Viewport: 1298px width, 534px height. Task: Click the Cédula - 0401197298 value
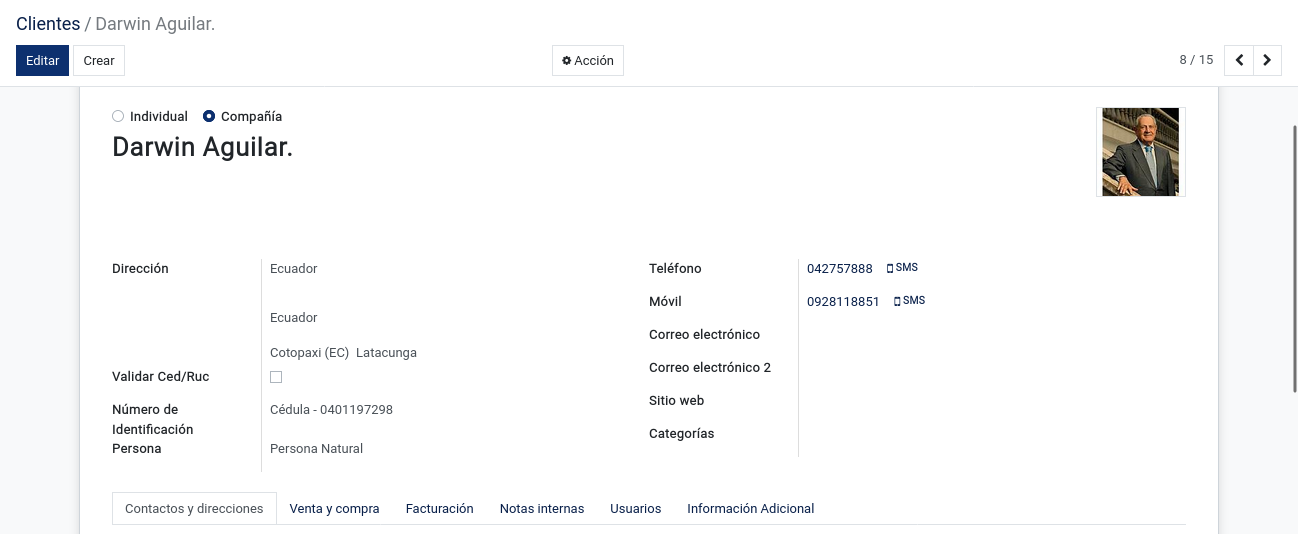pyautogui.click(x=331, y=410)
